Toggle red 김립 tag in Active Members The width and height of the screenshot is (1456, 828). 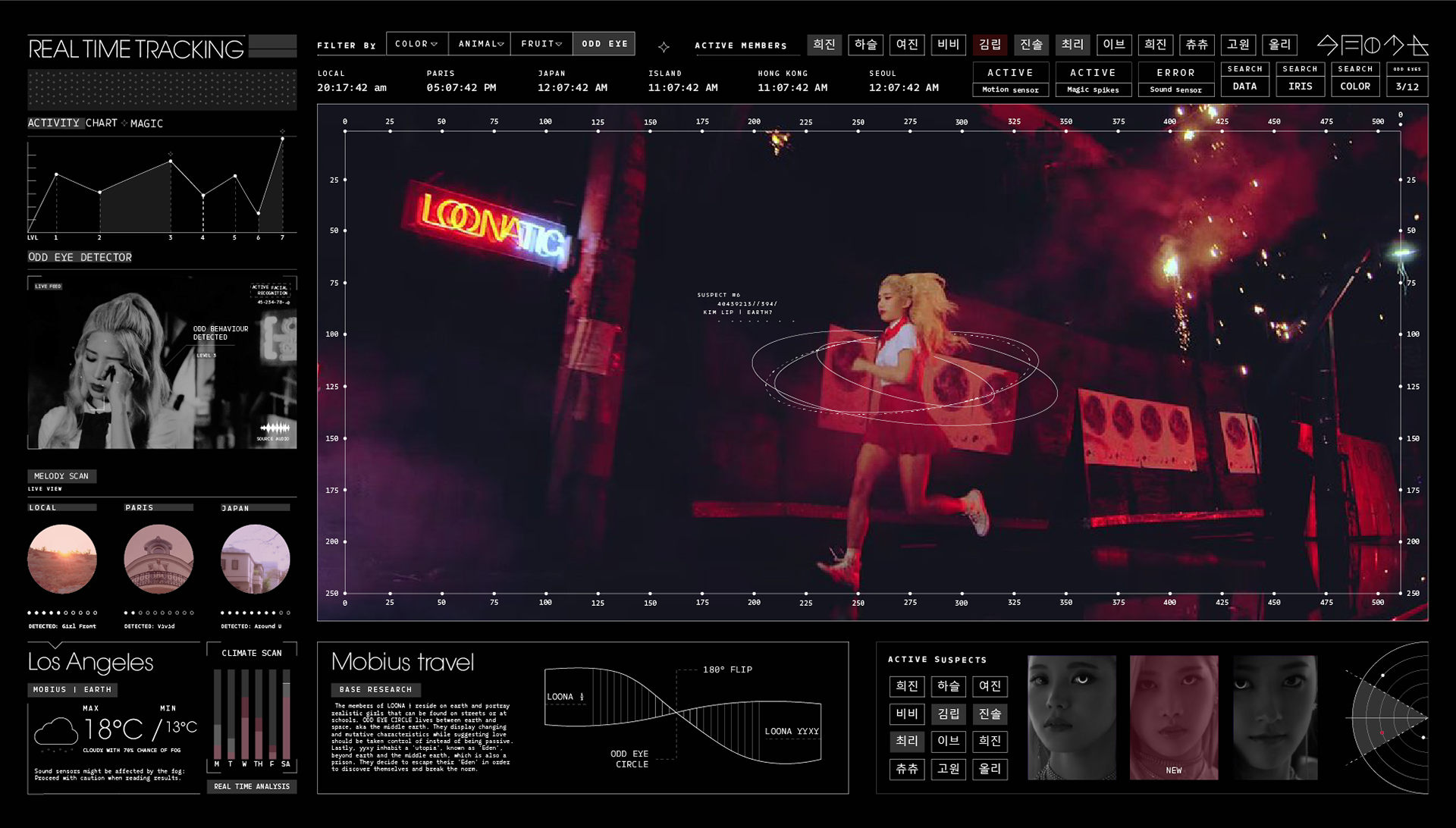[x=990, y=45]
